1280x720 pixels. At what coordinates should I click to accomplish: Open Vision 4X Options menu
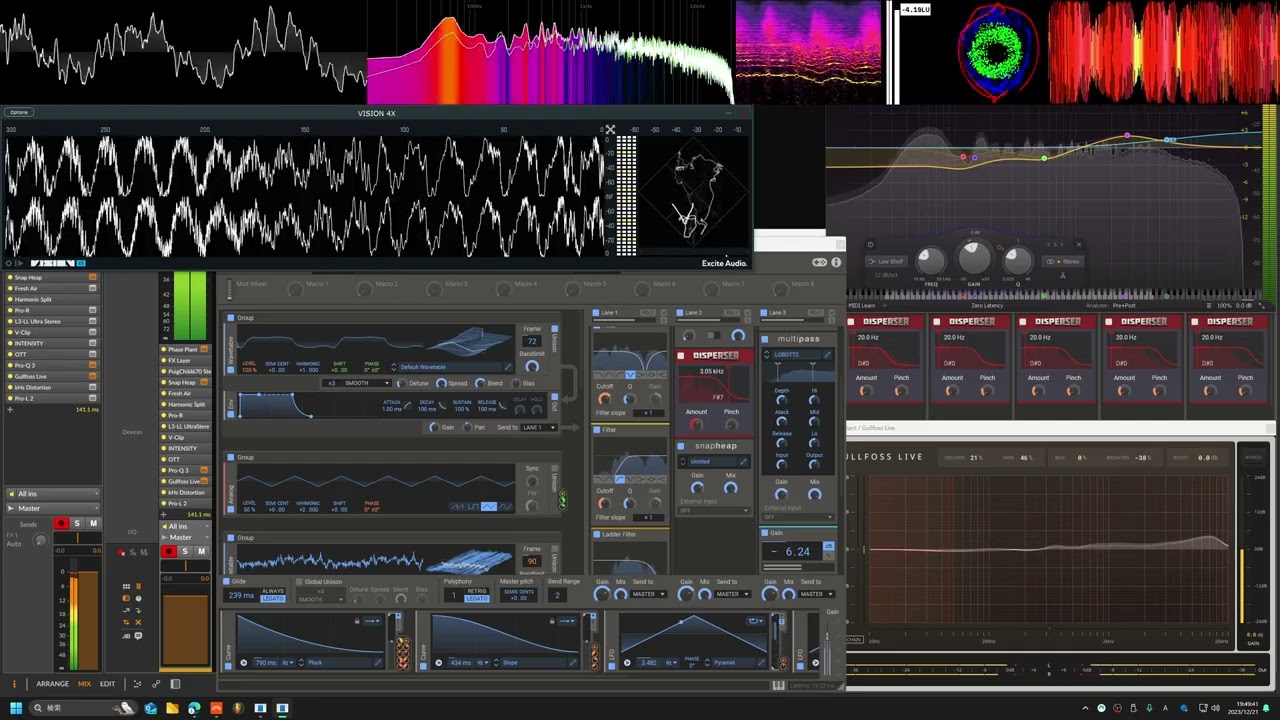[19, 112]
